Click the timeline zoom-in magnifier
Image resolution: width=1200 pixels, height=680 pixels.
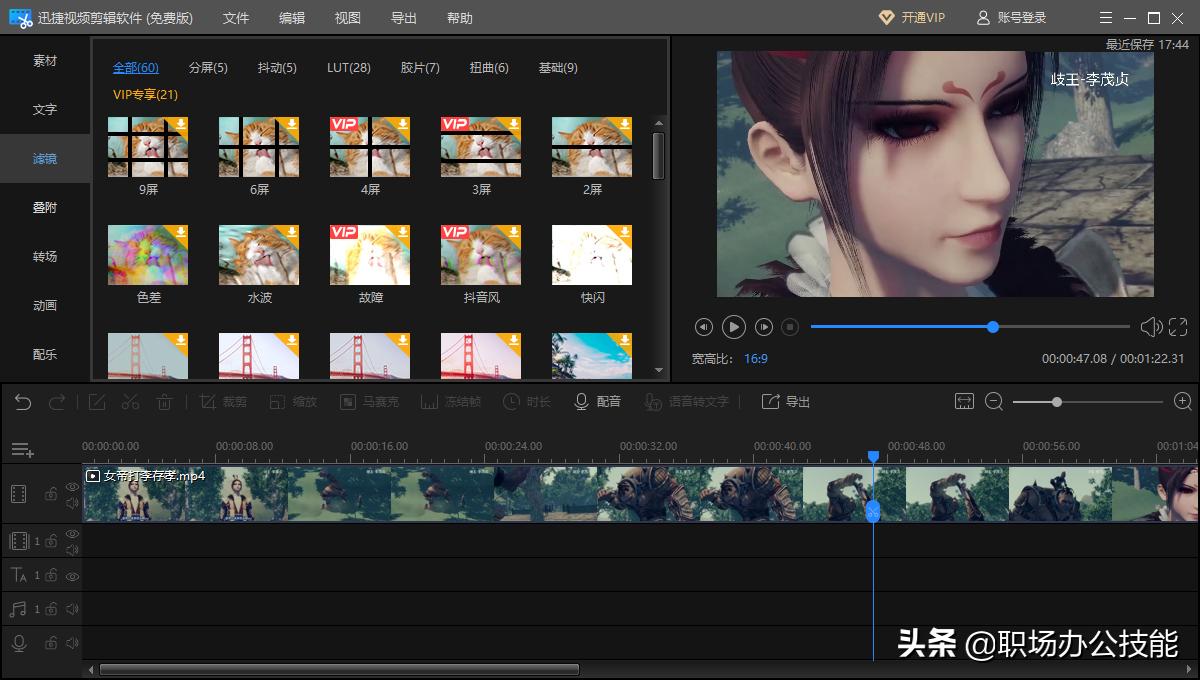pyautogui.click(x=1182, y=402)
